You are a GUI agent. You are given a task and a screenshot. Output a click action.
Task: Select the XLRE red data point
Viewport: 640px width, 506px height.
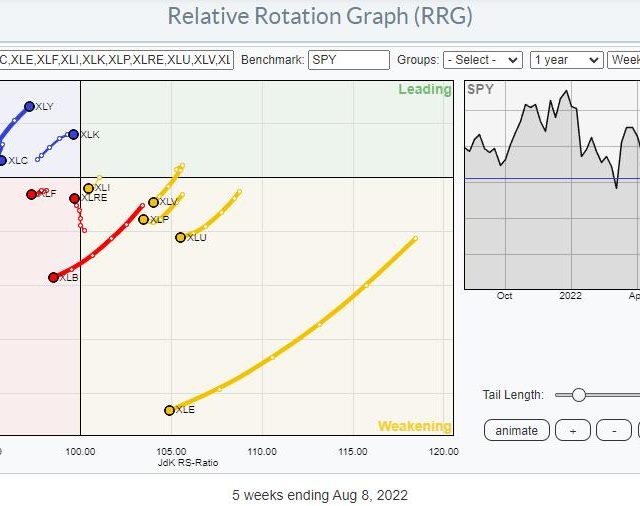(x=74, y=198)
